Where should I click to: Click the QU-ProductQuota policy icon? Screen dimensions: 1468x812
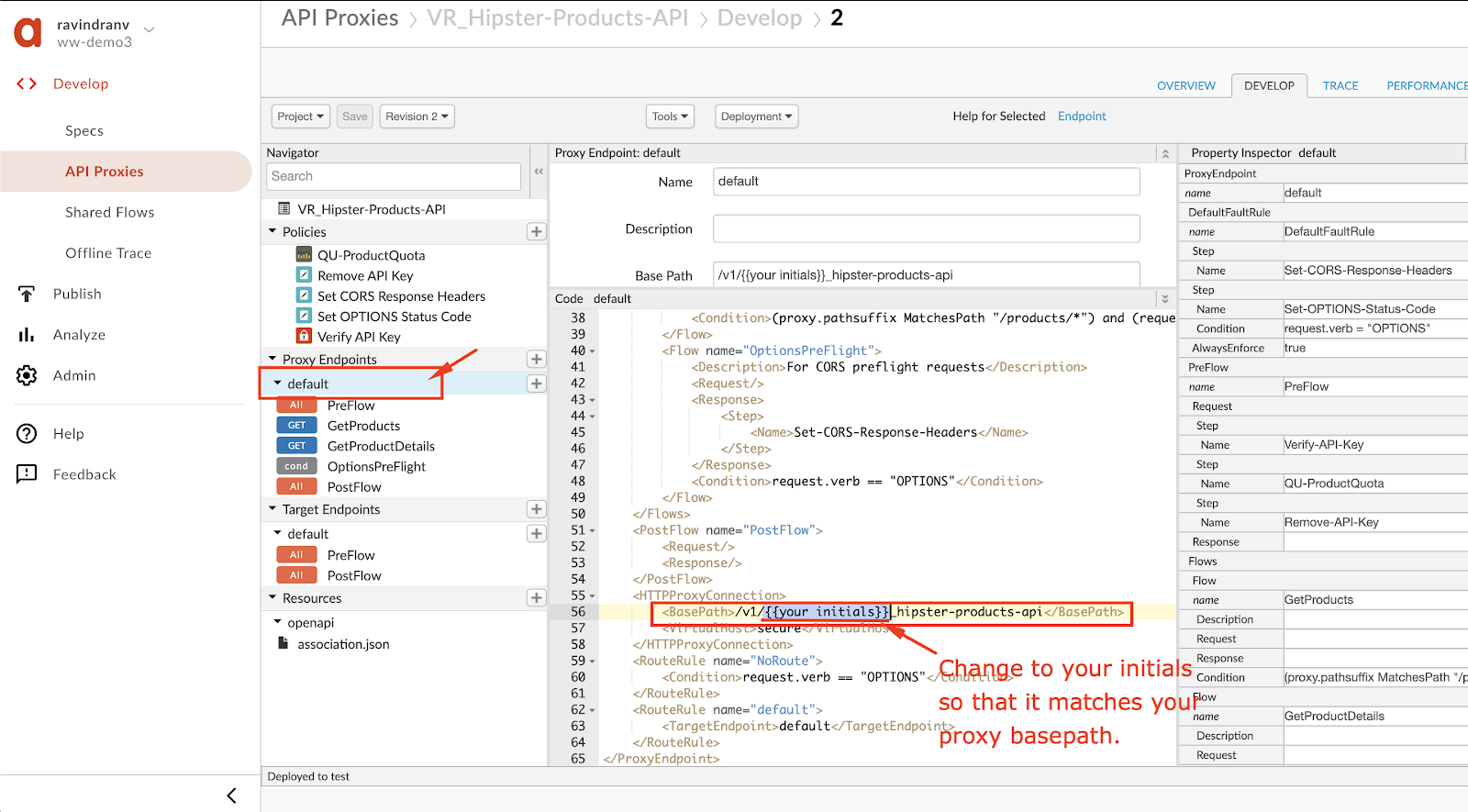(304, 255)
